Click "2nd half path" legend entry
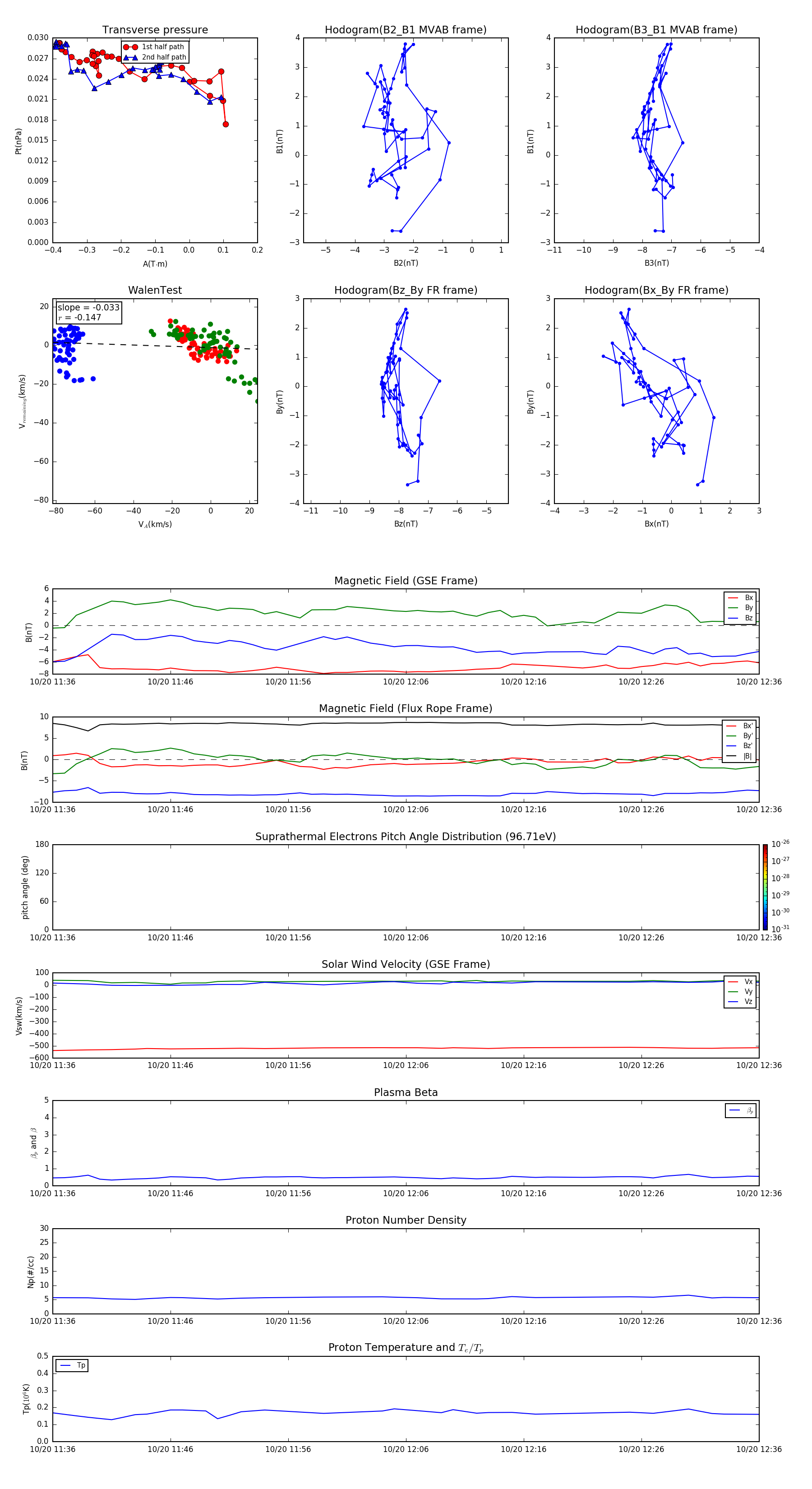Screen dimensions: 812x1489 pos(155,57)
